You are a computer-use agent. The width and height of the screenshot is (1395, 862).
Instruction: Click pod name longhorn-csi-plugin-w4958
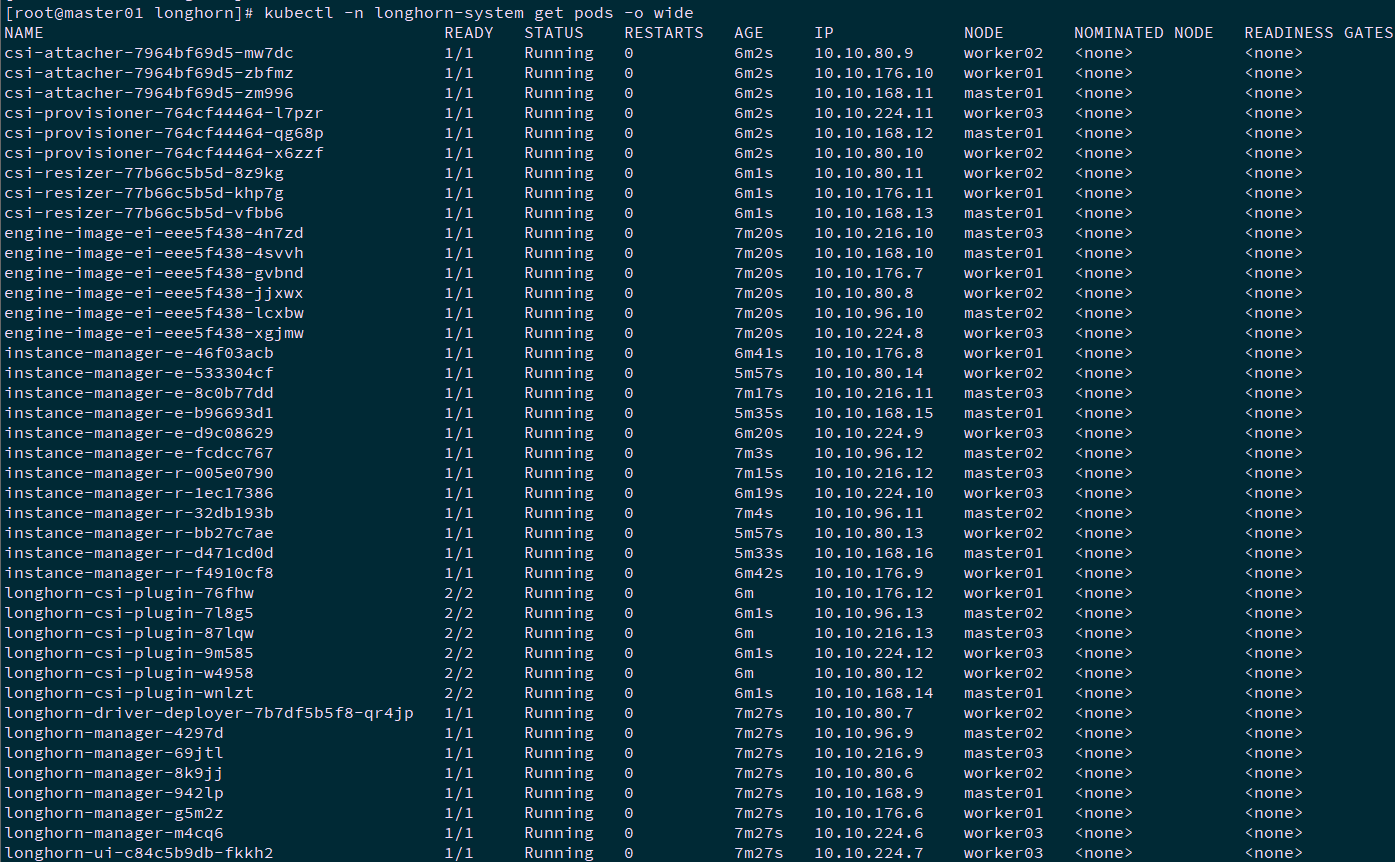click(129, 673)
